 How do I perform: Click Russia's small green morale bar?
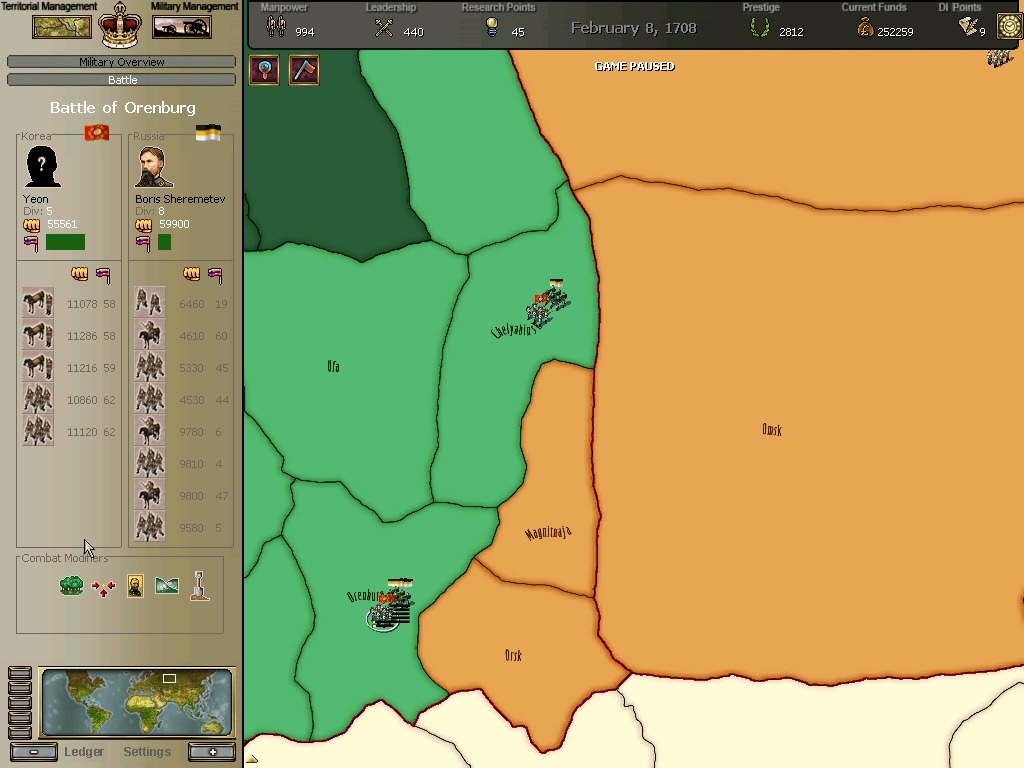165,242
